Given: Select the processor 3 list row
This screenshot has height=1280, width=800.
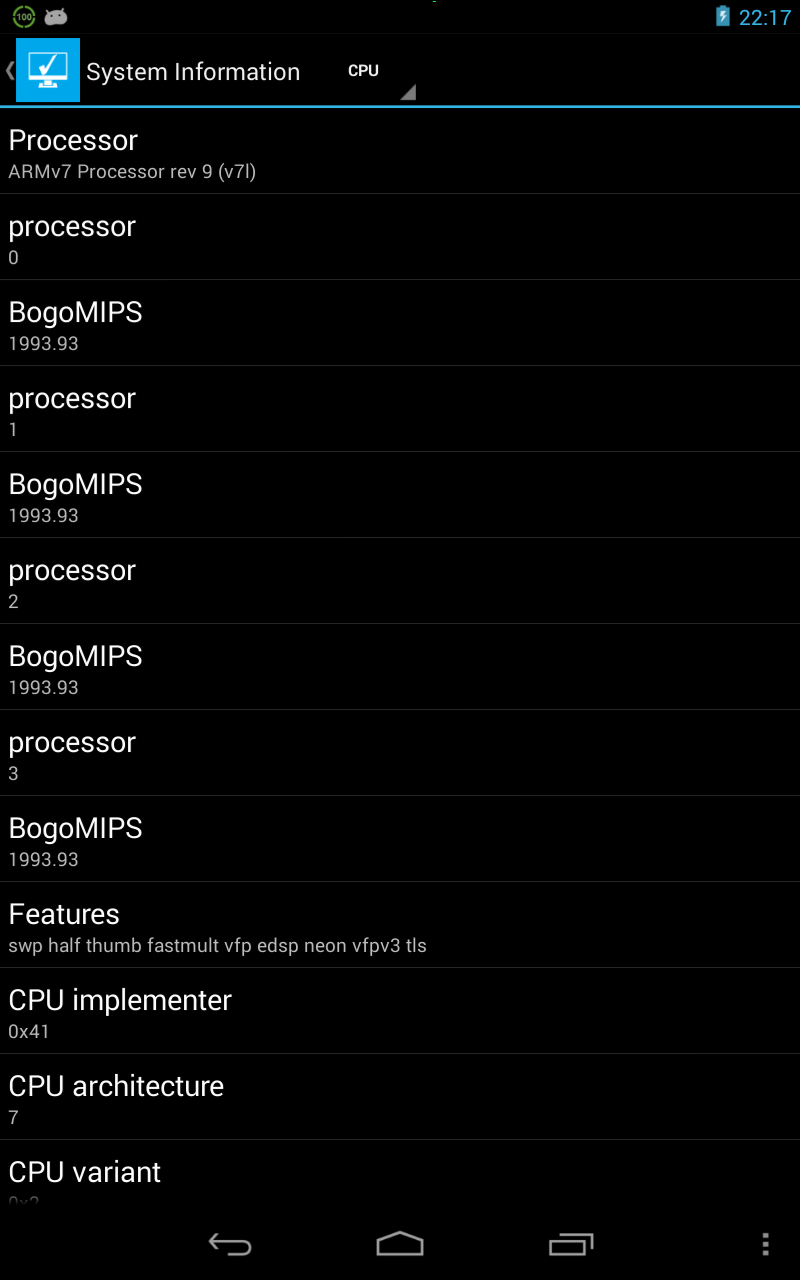Looking at the screenshot, I should click(400, 753).
